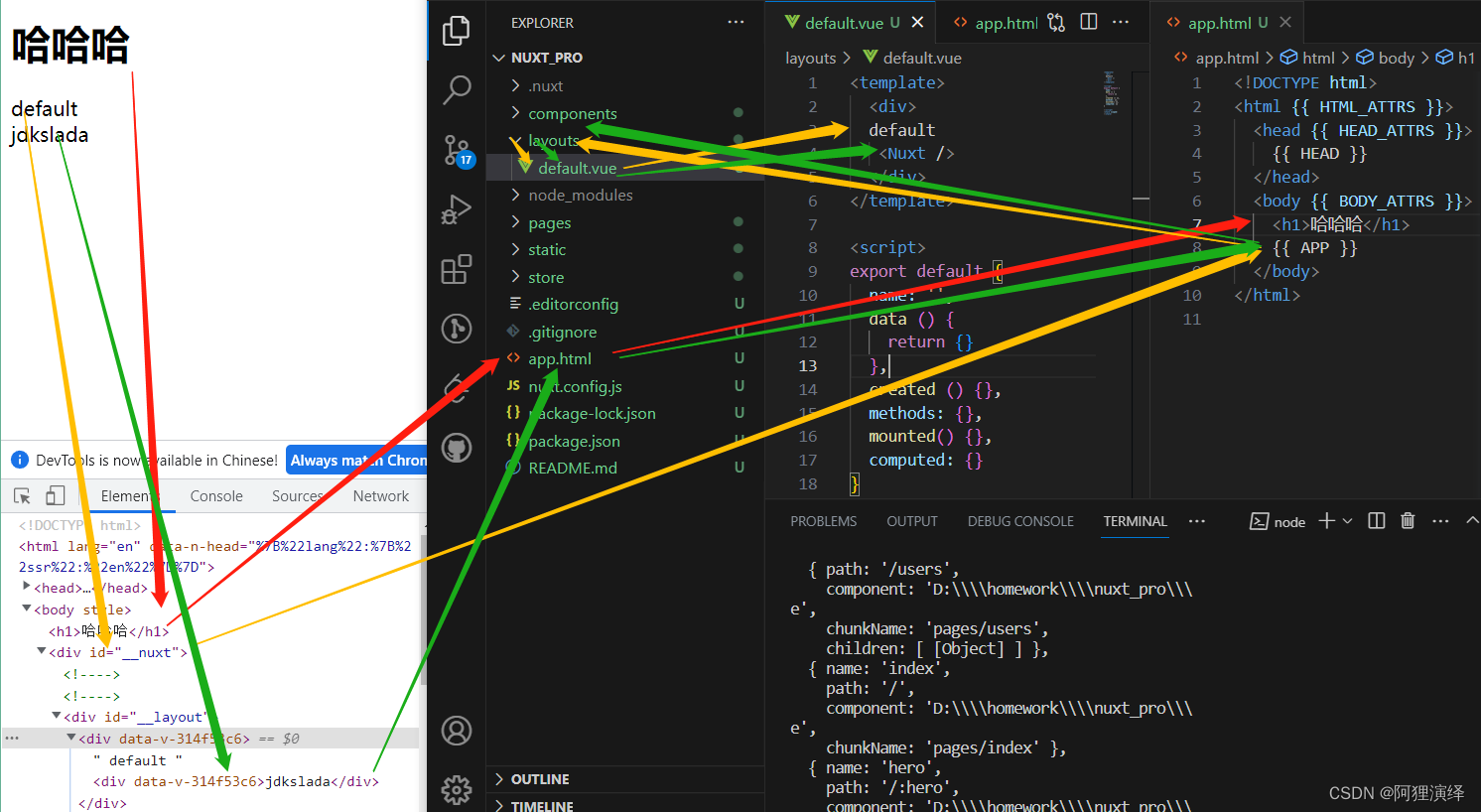Maximize the panel with the up chevron
Image resolution: width=1481 pixels, height=812 pixels.
point(1472,521)
